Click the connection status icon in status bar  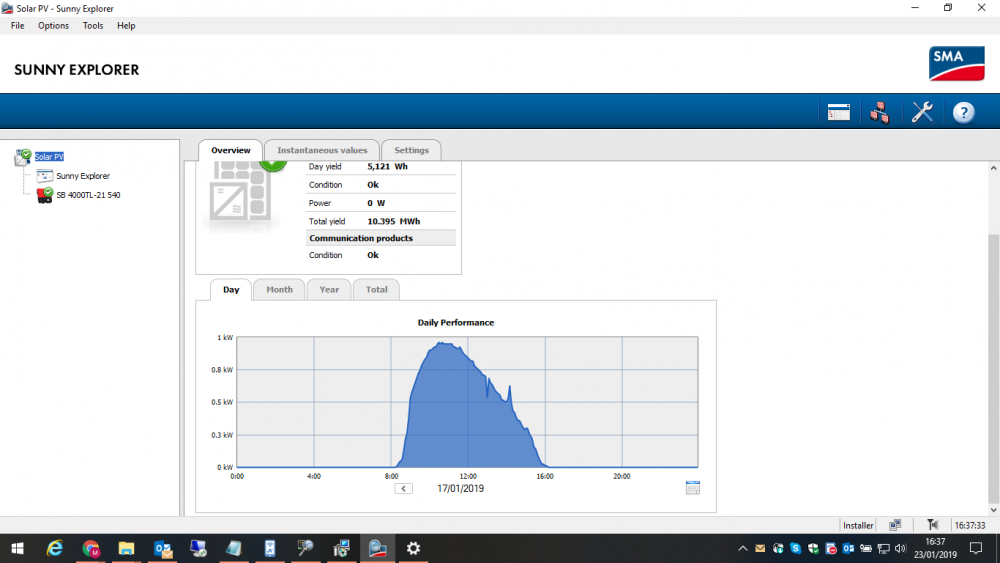[x=895, y=525]
